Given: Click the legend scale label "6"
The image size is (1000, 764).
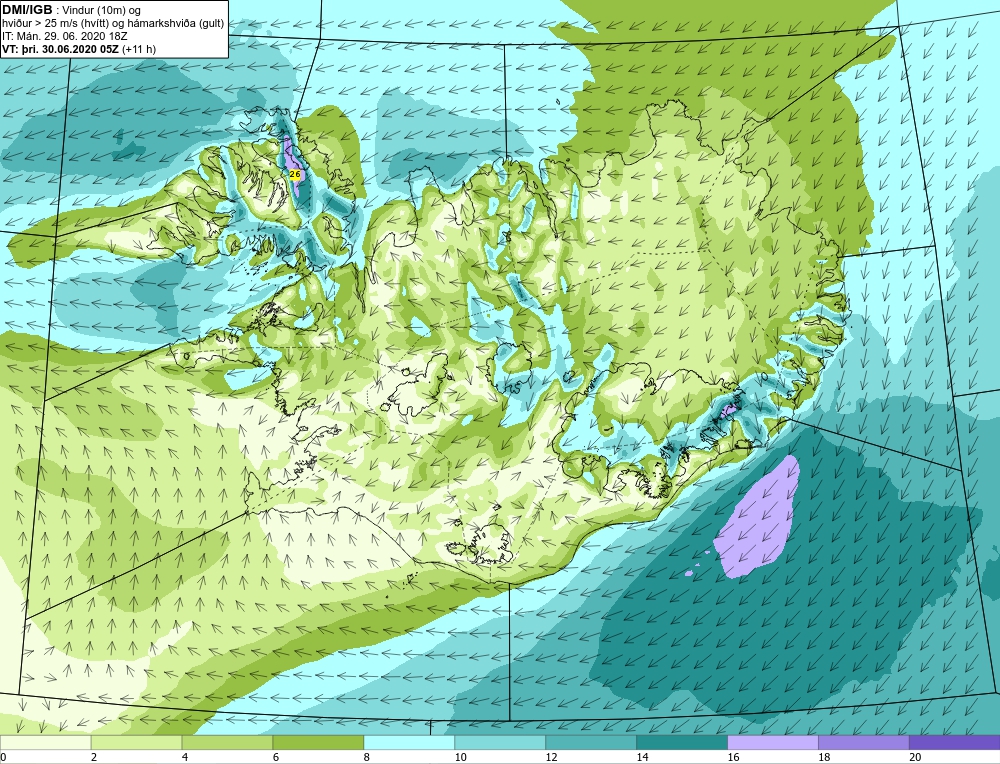Looking at the screenshot, I should pyautogui.click(x=276, y=757).
